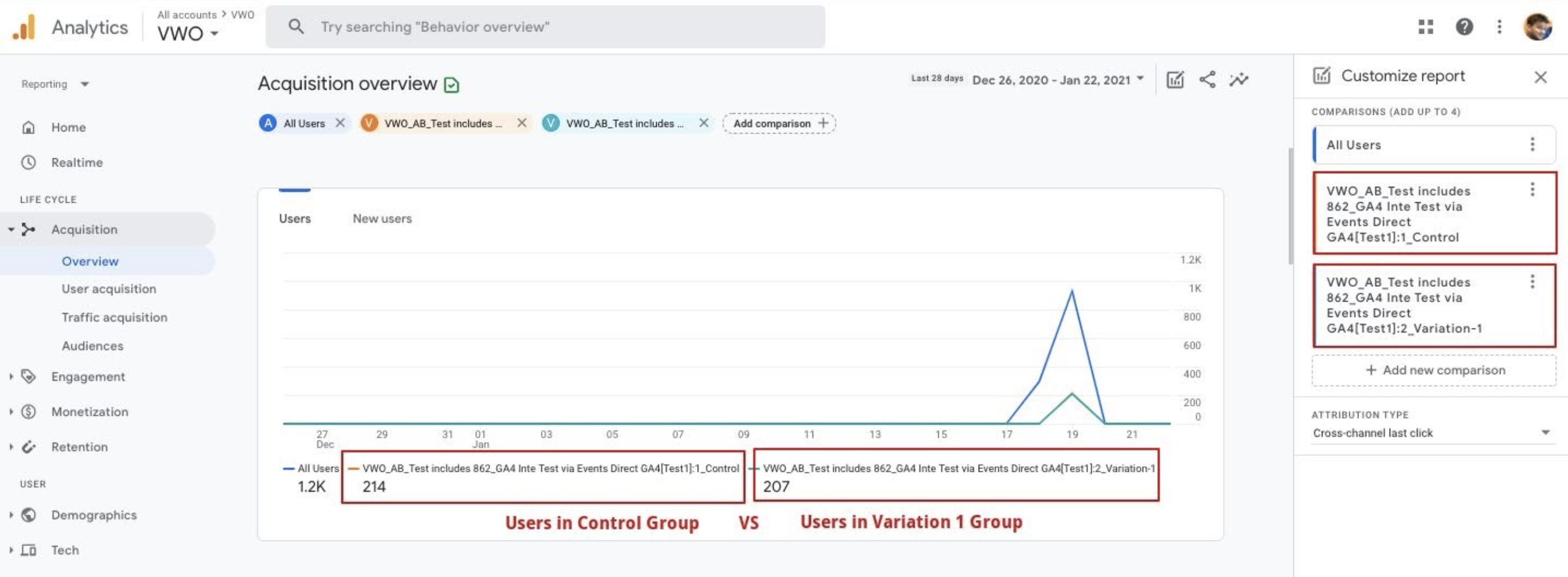Open the Insights sparkline icon
This screenshot has height=577, width=1568.
coord(1239,80)
